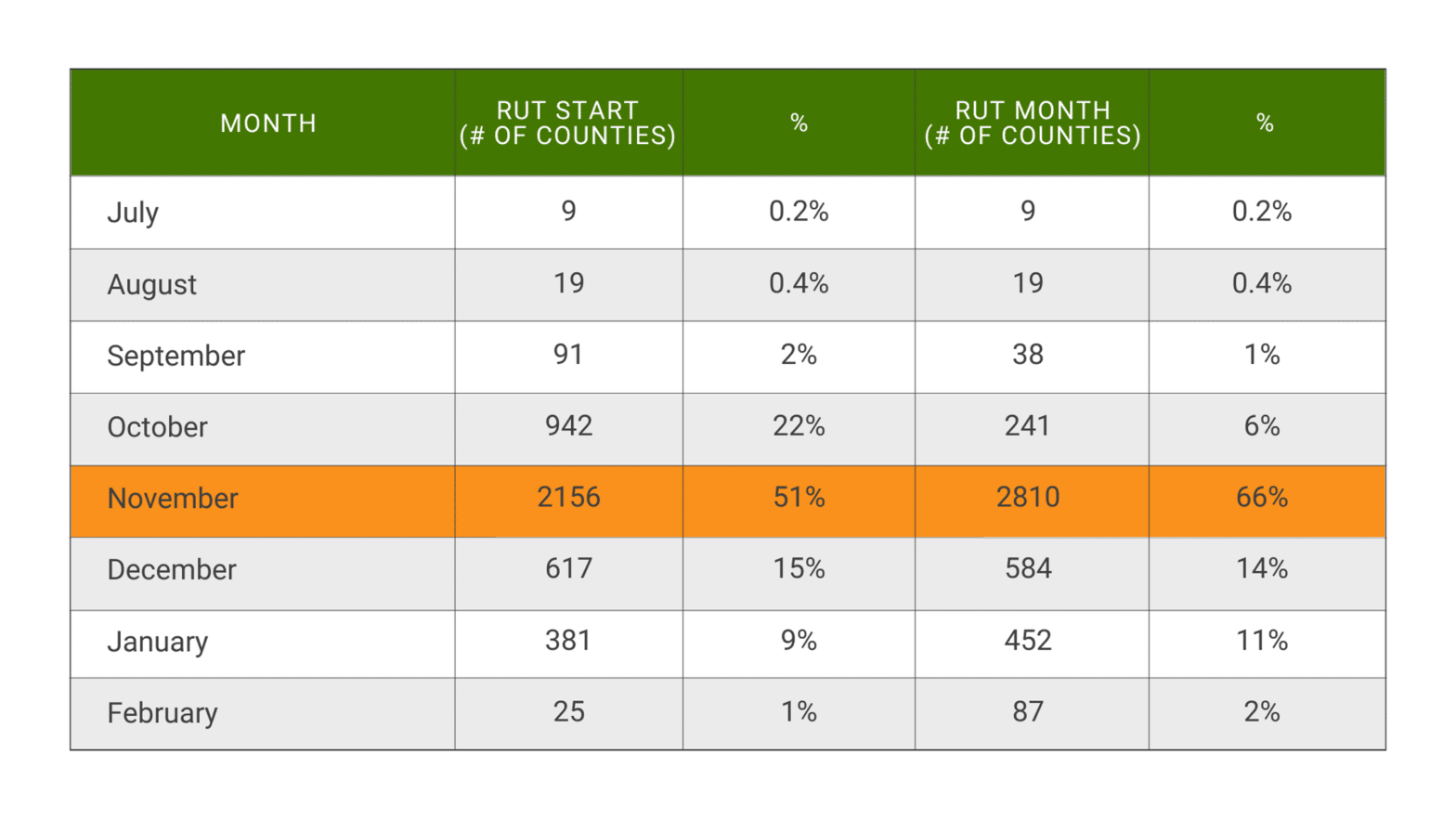Click the MONTH column header
Image resolution: width=1456 pixels, height=819 pixels.
click(x=268, y=123)
